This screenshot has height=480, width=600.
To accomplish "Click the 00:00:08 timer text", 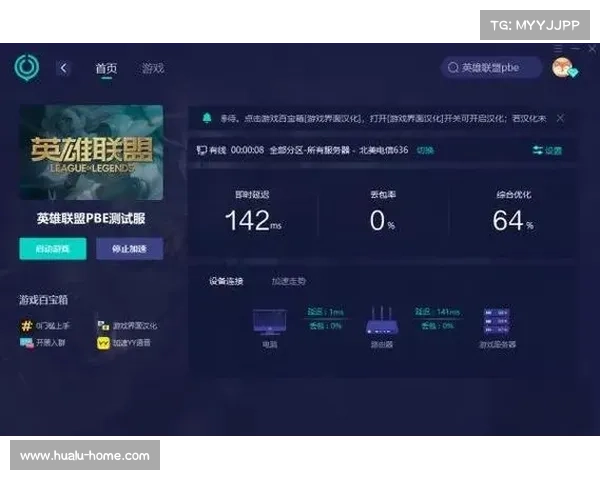I will click(247, 150).
